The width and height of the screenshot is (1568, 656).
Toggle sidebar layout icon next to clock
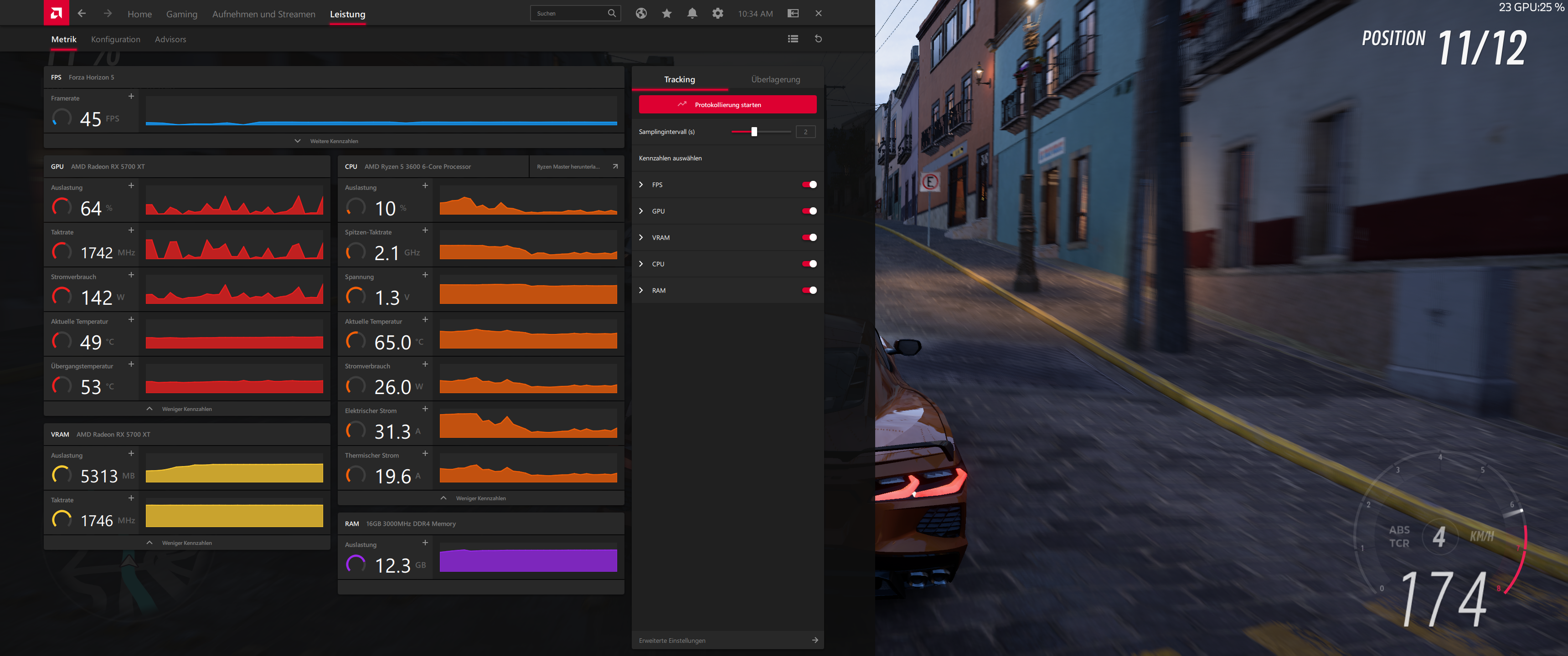coord(793,13)
